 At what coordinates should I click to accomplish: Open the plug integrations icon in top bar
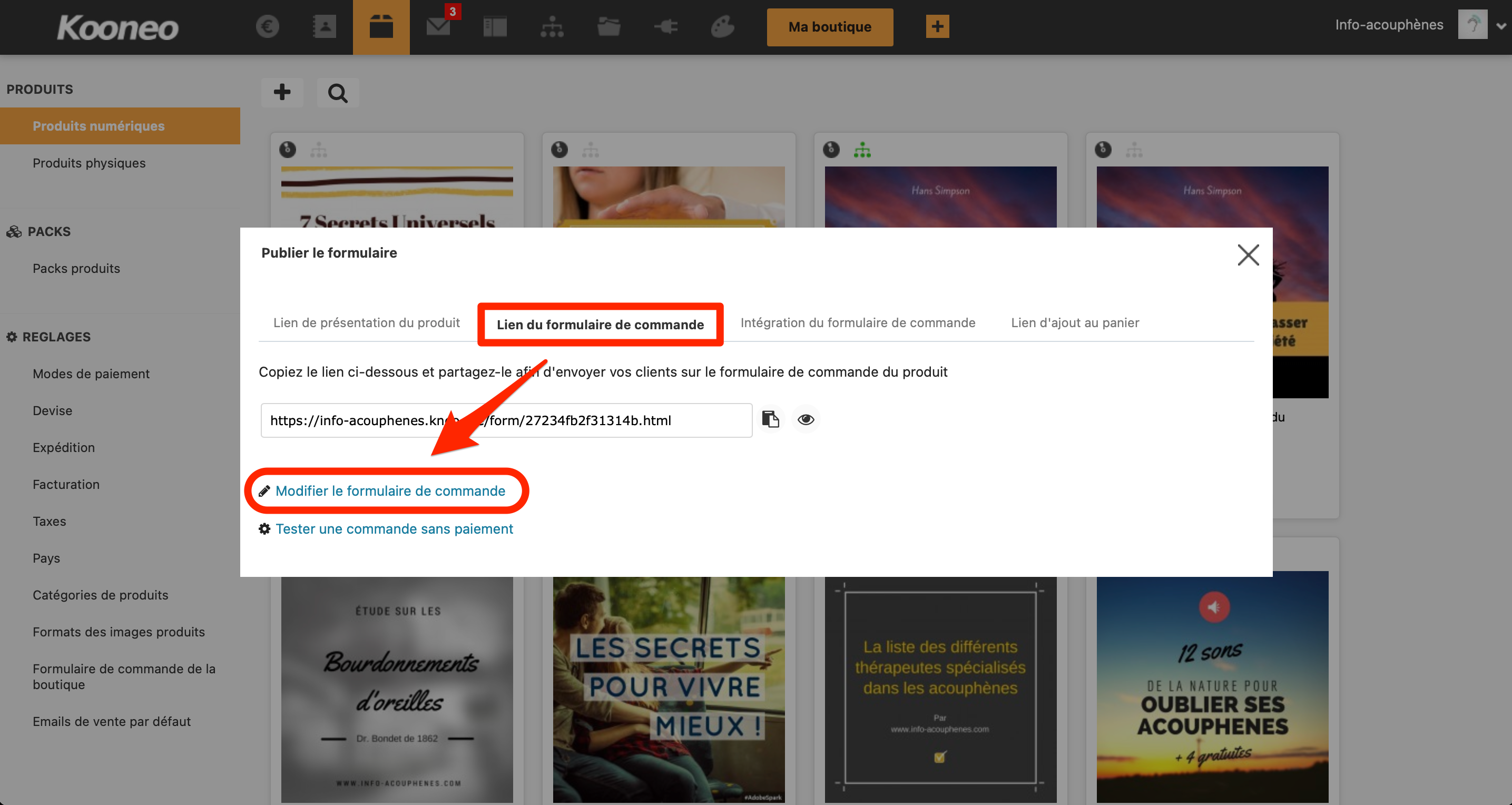[665, 26]
